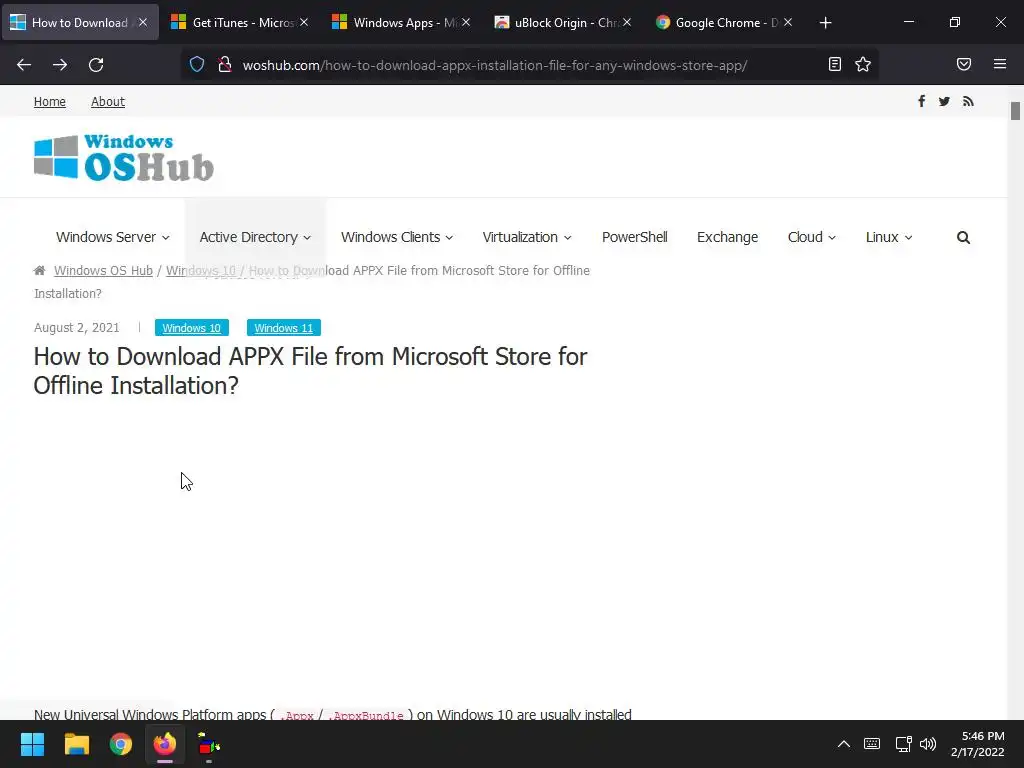
Task: Save the page to Pocket
Action: 964,64
